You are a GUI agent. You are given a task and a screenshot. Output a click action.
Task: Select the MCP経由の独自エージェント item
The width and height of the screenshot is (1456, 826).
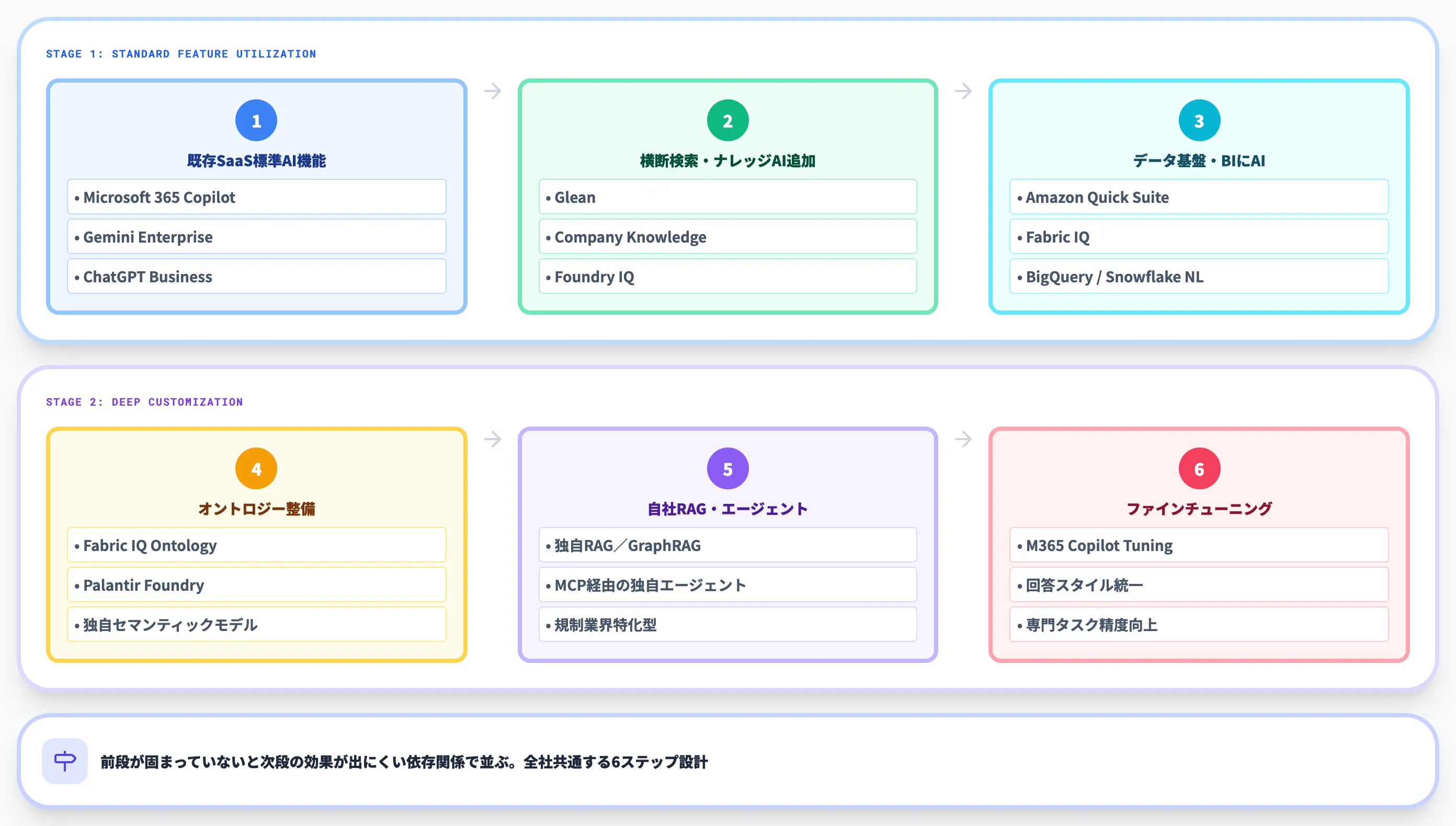pos(727,585)
